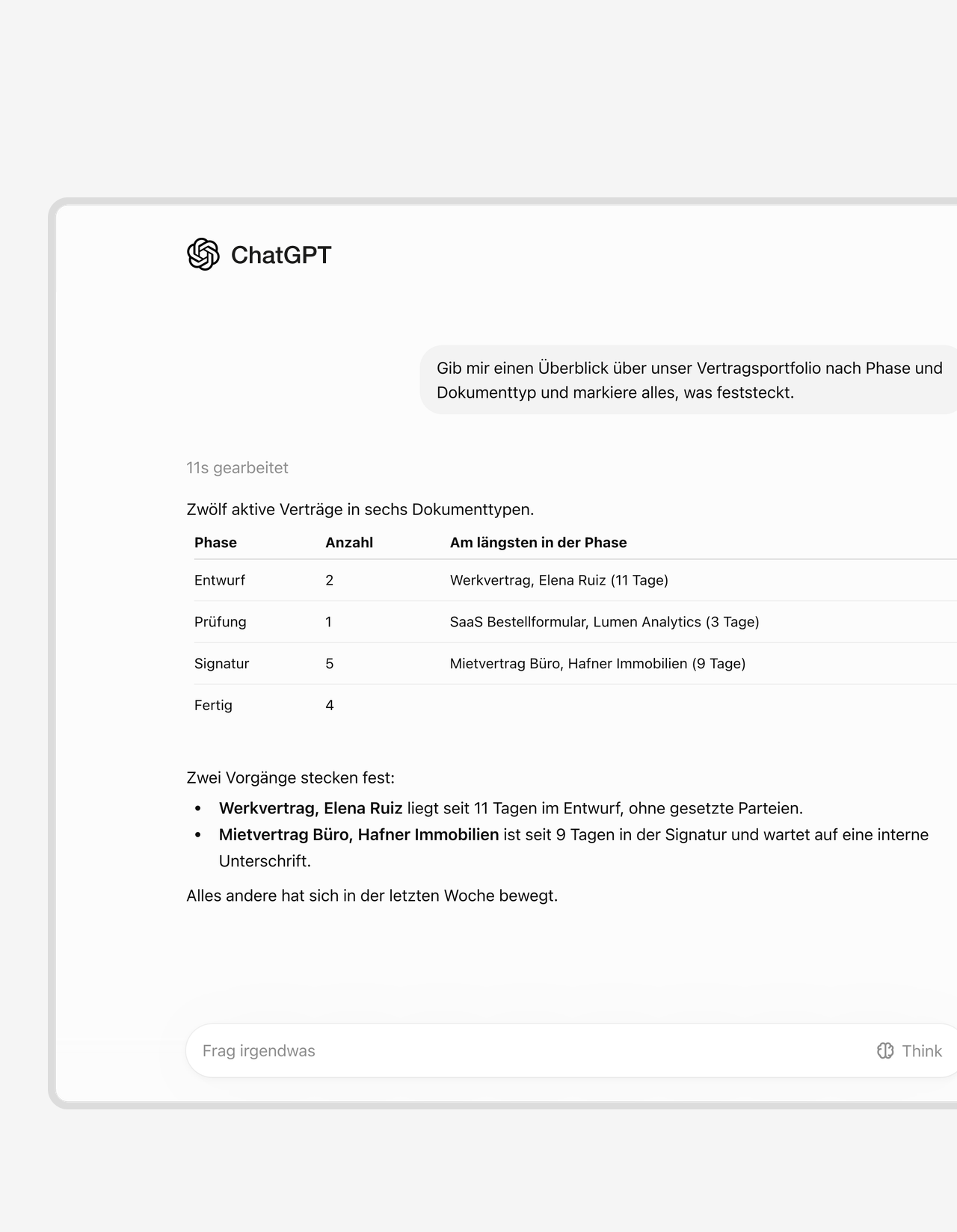The width and height of the screenshot is (957, 1232).
Task: Toggle the Think mode button
Action: coord(909,1050)
